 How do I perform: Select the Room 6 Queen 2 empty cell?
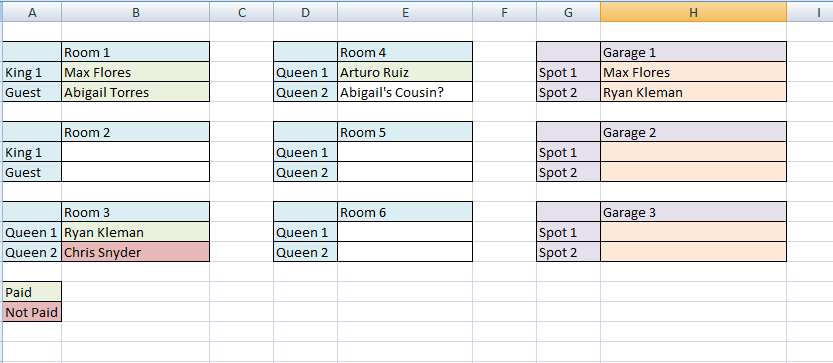click(x=405, y=252)
